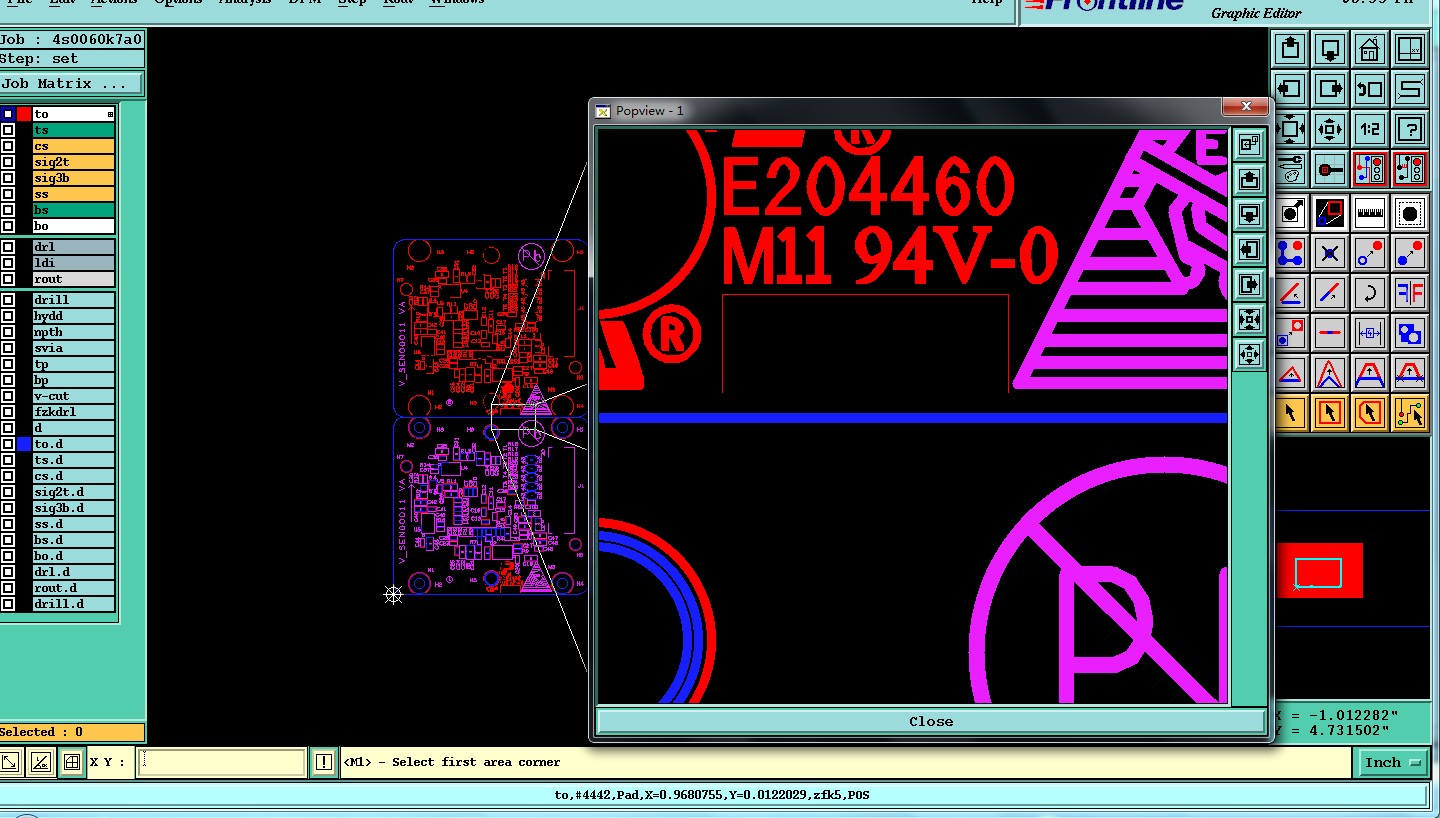Click the pad info status bar text
1440x818 pixels.
click(712, 795)
